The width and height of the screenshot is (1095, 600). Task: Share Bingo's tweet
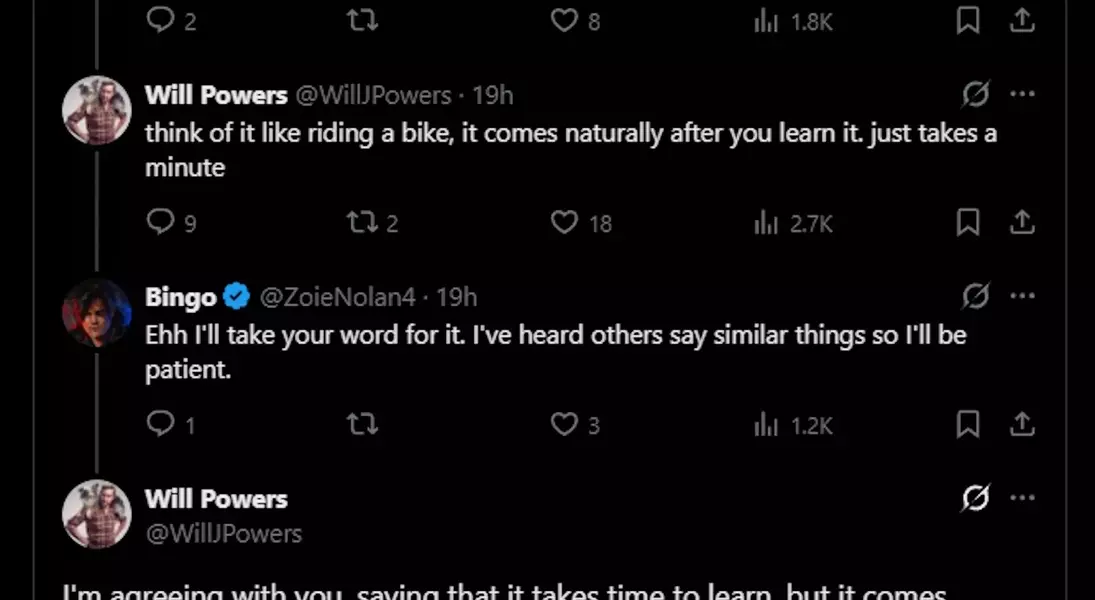click(1021, 424)
